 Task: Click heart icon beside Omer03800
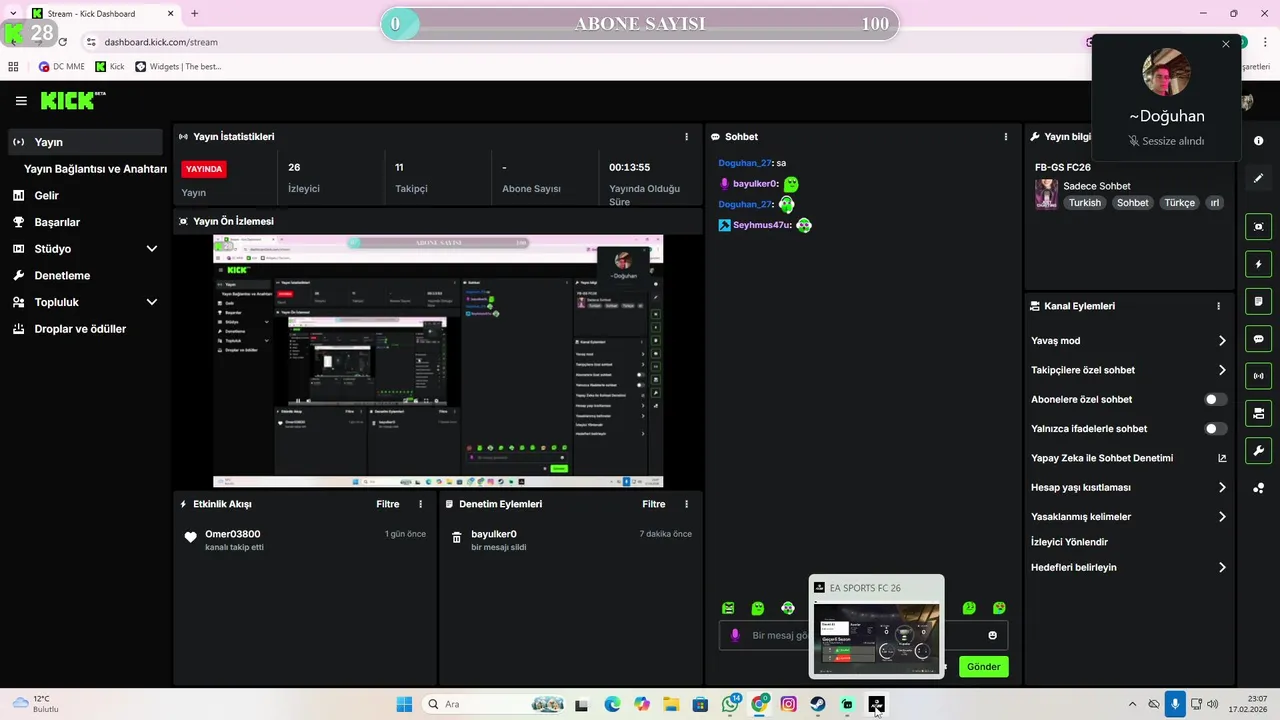coord(190,538)
